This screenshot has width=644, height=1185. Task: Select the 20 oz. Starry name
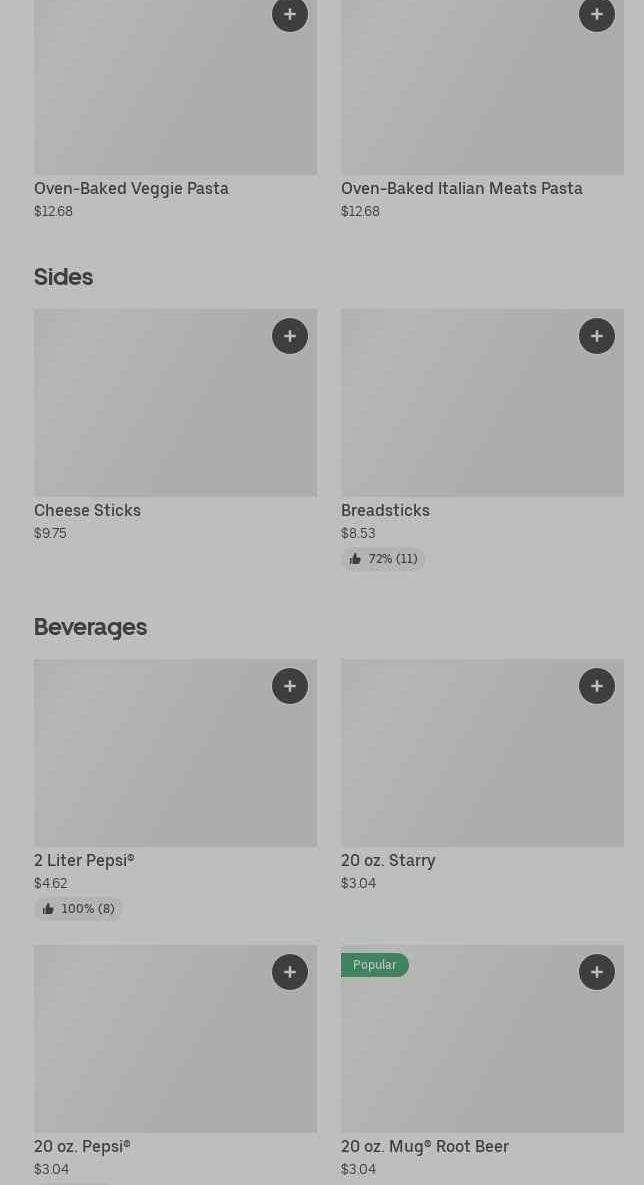point(388,860)
